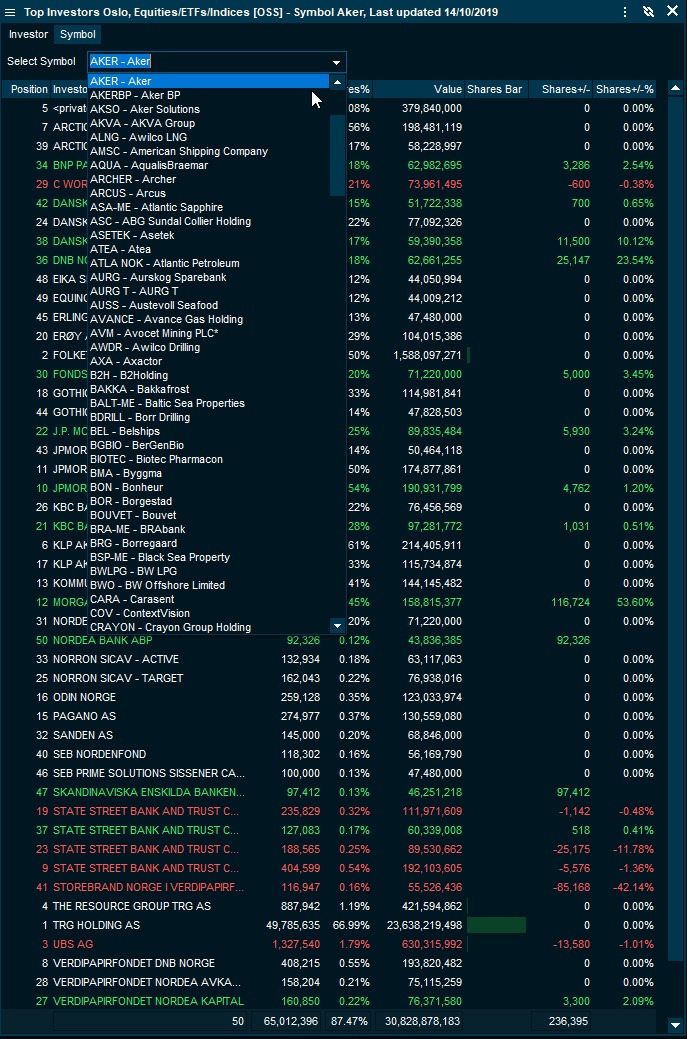Screen dimensions: 687x1039
Task: Switch to the Investor tab
Action: click(28, 34)
